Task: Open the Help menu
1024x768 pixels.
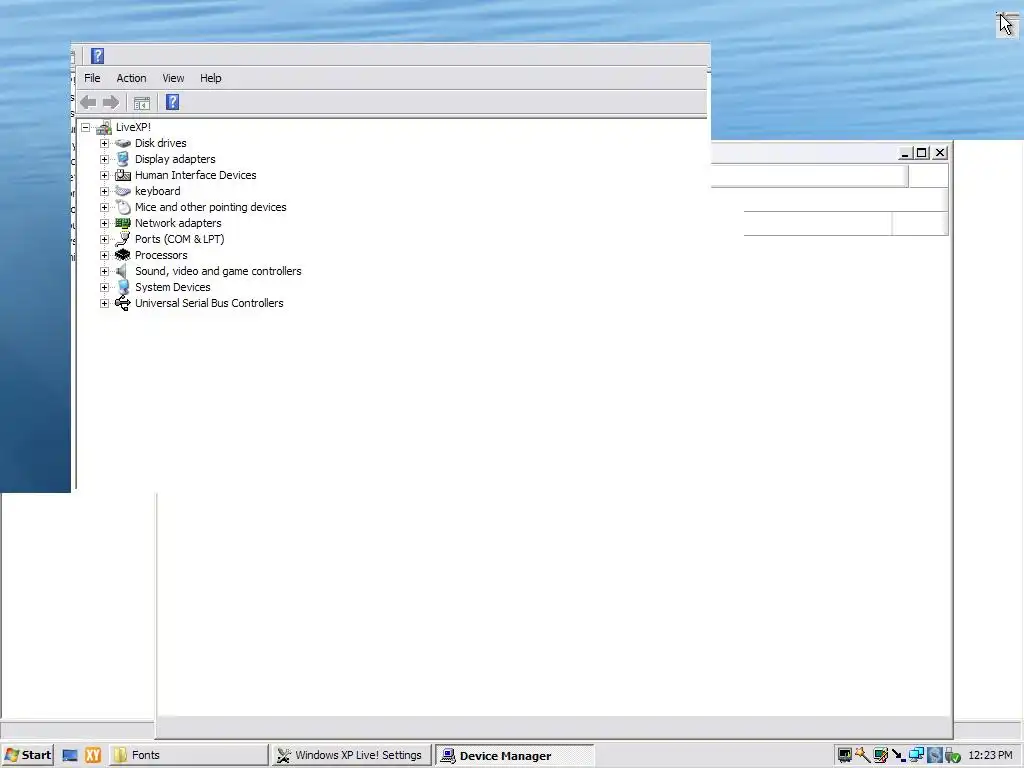Action: [x=210, y=78]
